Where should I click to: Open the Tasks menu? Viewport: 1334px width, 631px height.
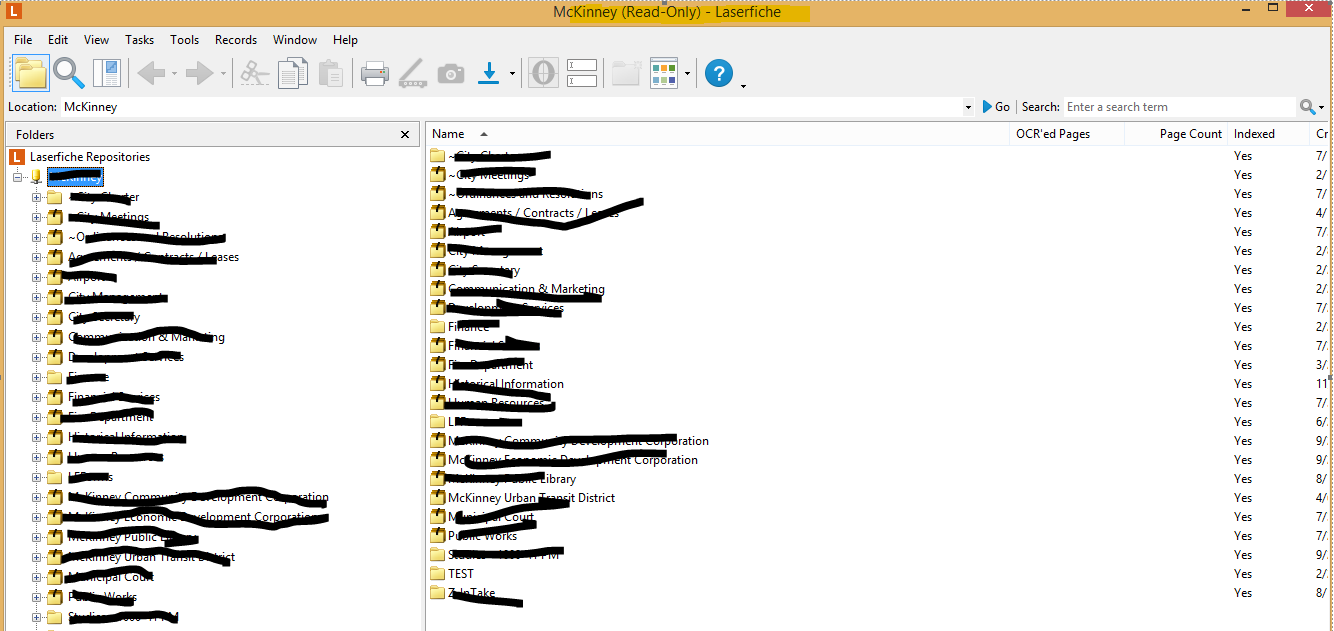coord(140,40)
